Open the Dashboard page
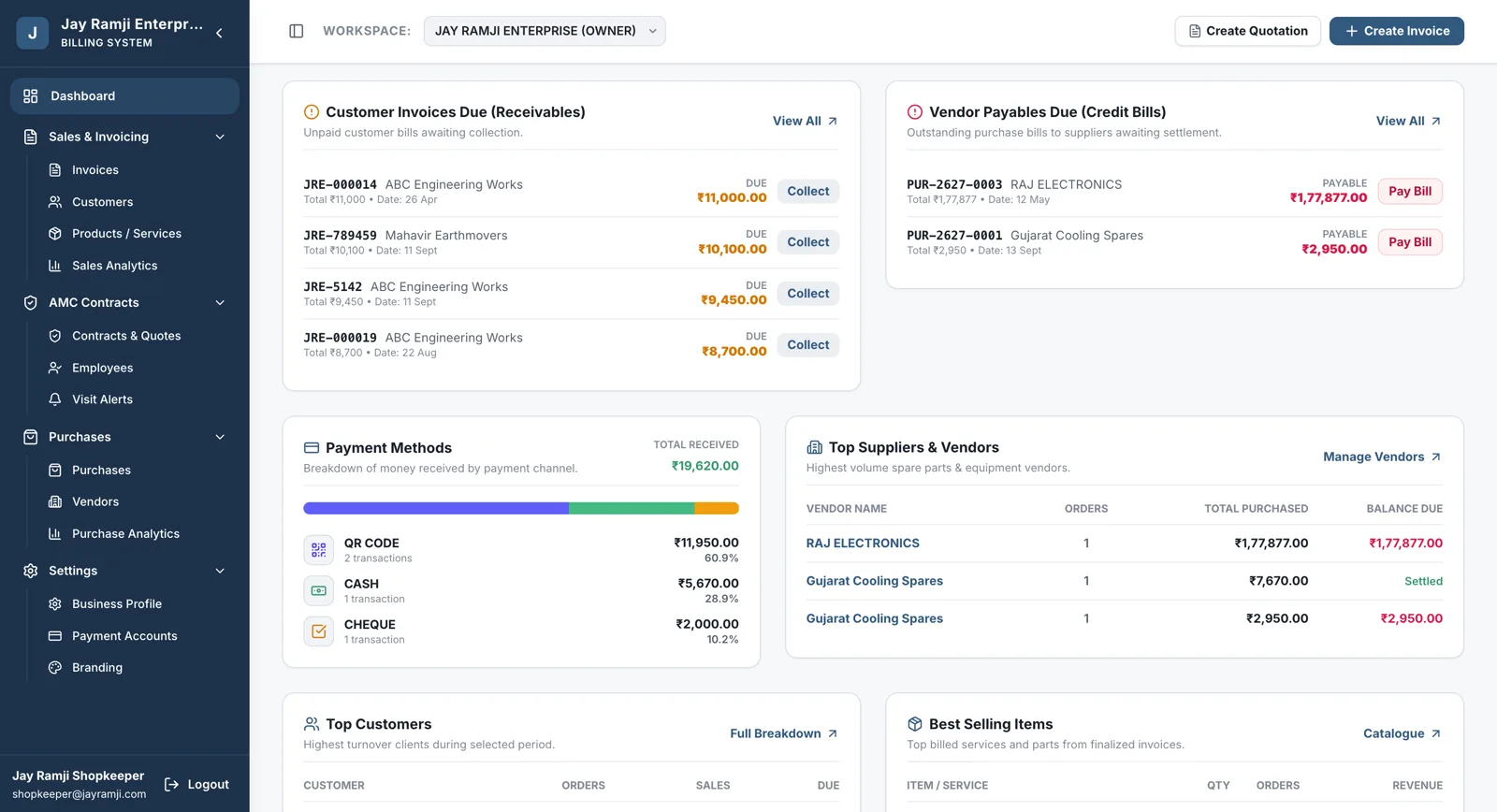This screenshot has height=812, width=1497. coord(124,96)
